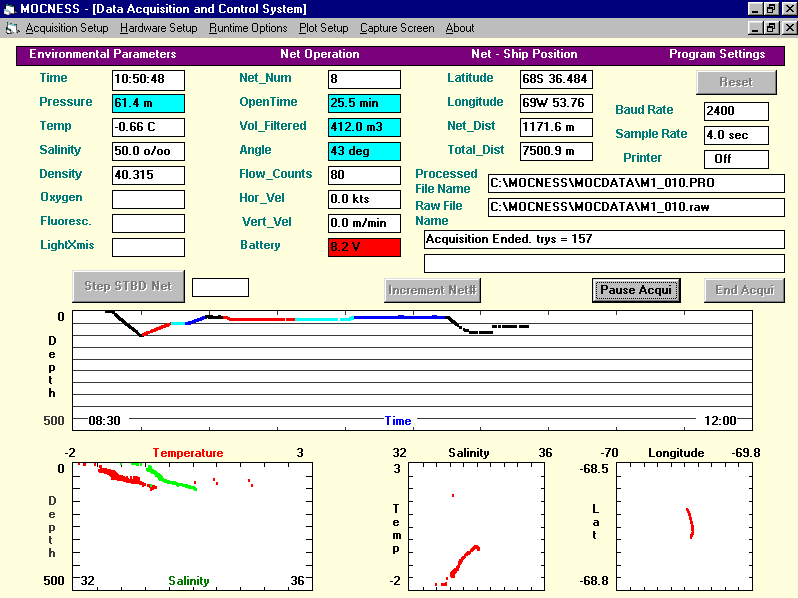The height and width of the screenshot is (598, 798).
Task: Click the empty Oxygen field
Action: pyautogui.click(x=148, y=199)
